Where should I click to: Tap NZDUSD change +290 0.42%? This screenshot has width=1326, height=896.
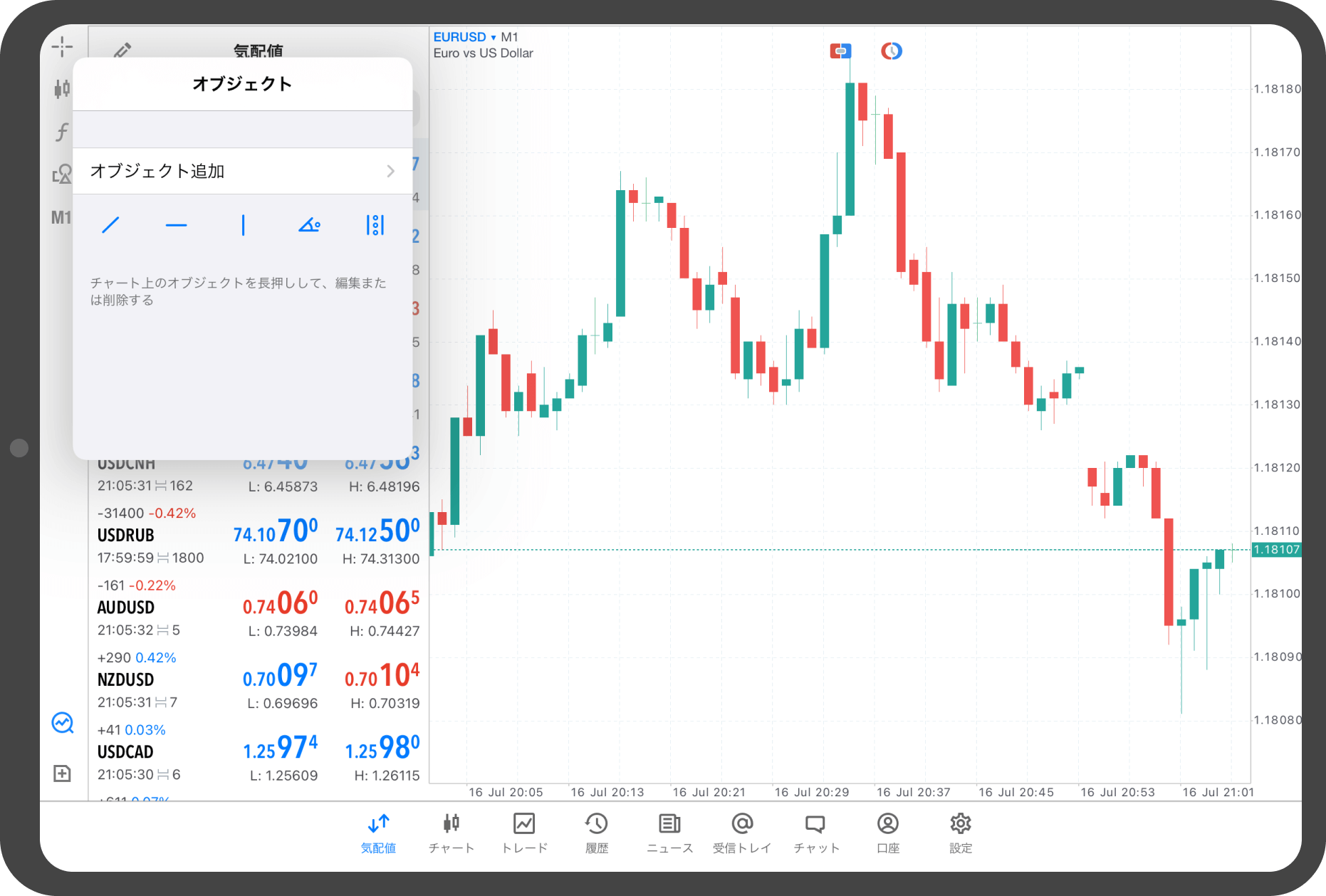(x=137, y=657)
